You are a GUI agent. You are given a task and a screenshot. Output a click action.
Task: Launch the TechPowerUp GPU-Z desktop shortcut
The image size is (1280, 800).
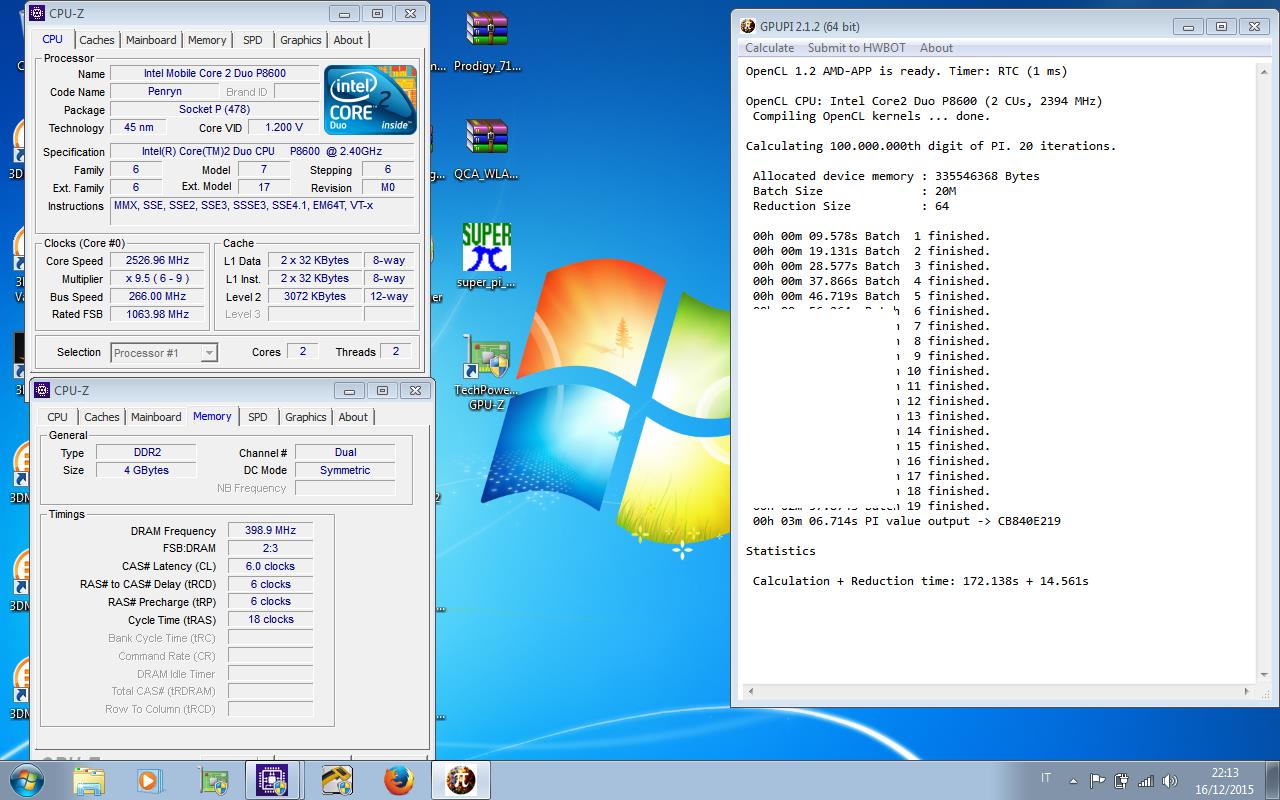point(487,374)
